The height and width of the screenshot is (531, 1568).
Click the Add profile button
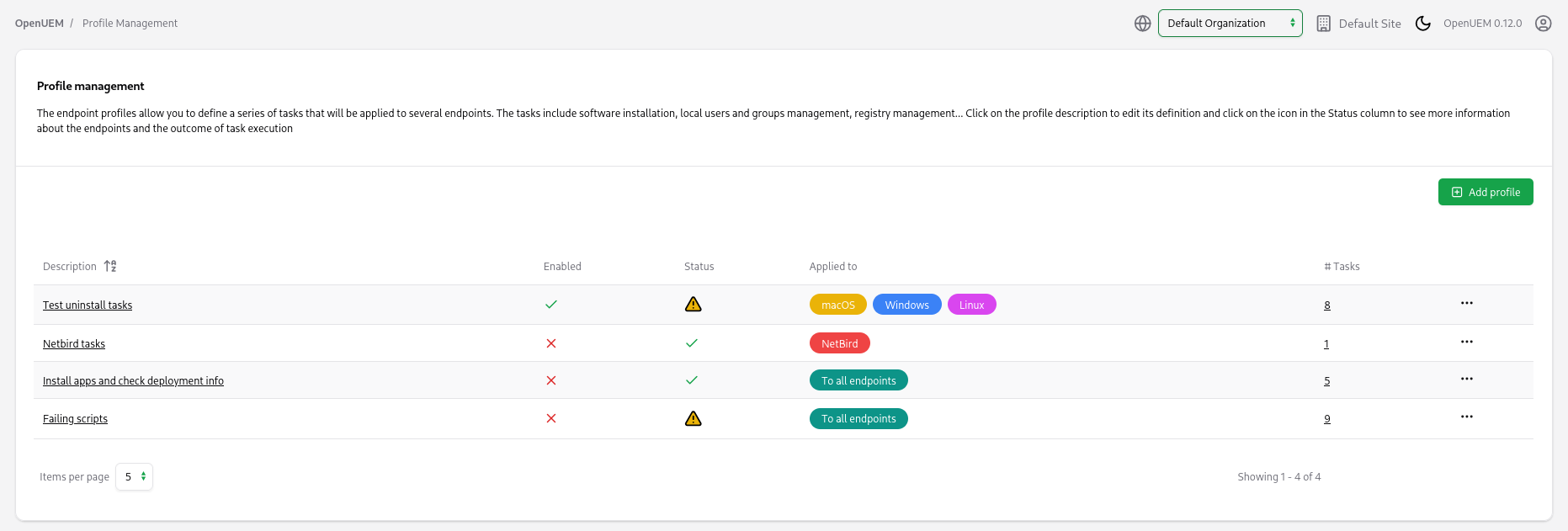1485,192
